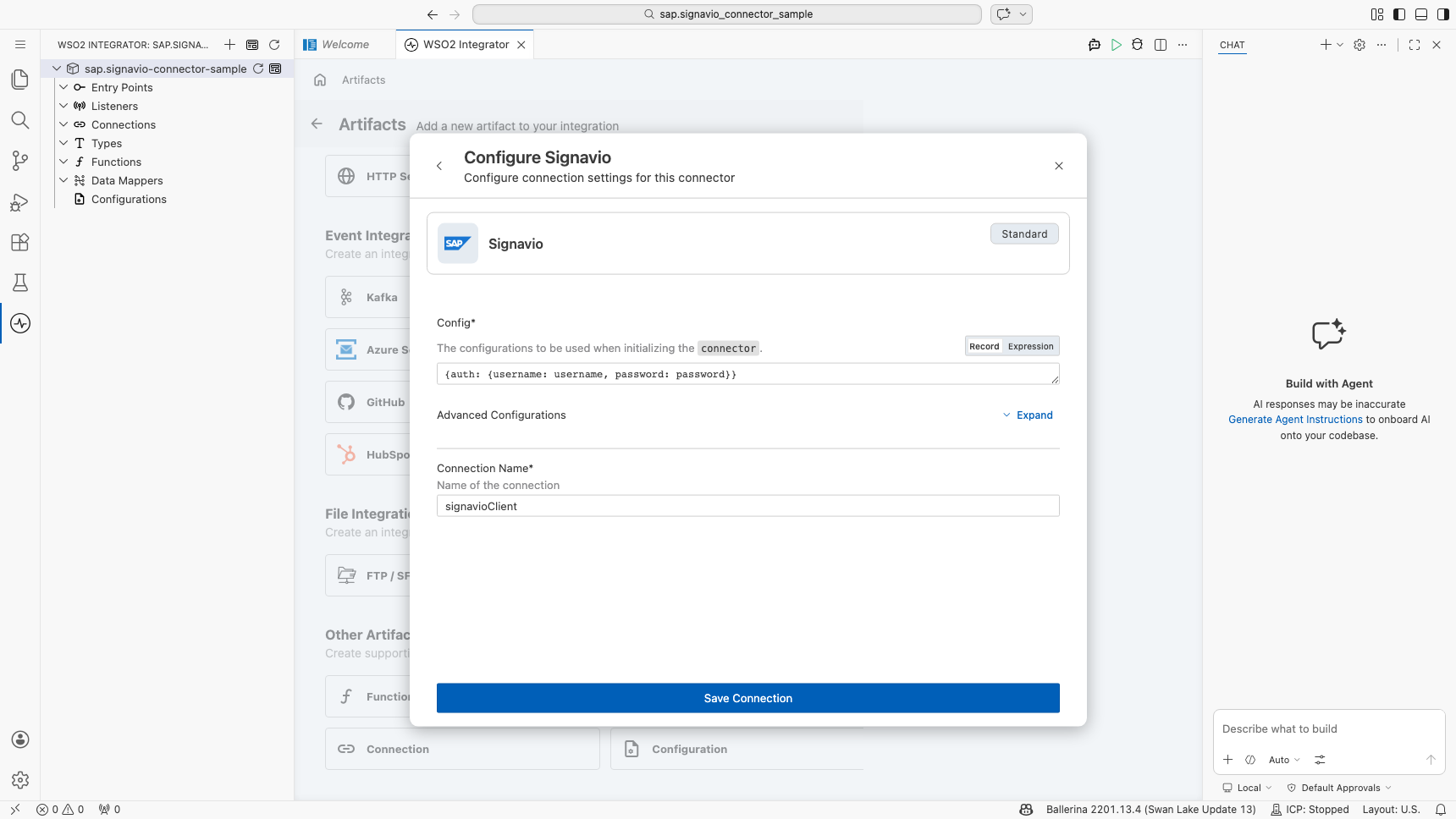Select the WSO2 Integrator activity bar icon
This screenshot has height=819, width=1456.
coord(20,323)
